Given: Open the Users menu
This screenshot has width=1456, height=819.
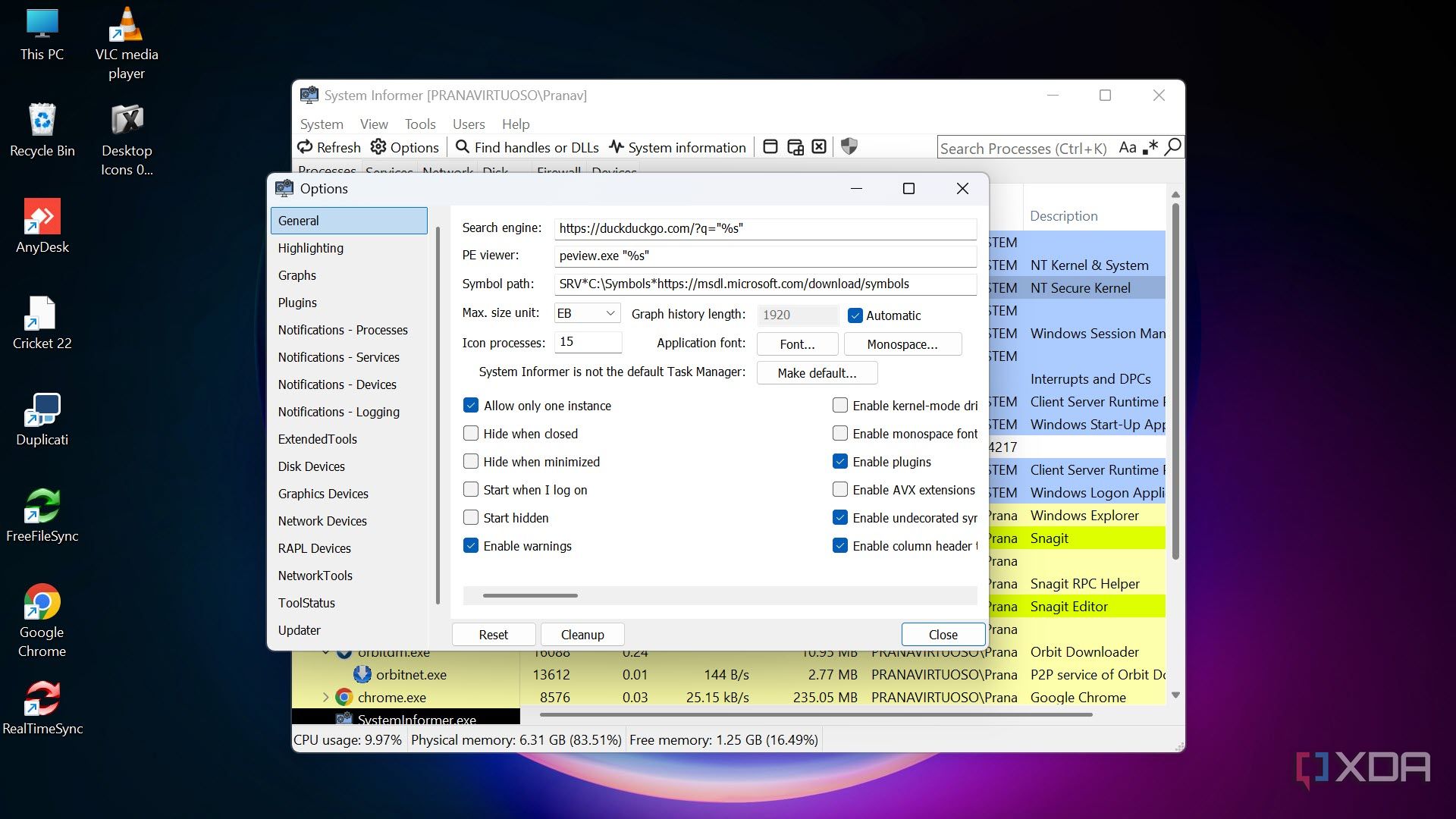Looking at the screenshot, I should coord(469,124).
